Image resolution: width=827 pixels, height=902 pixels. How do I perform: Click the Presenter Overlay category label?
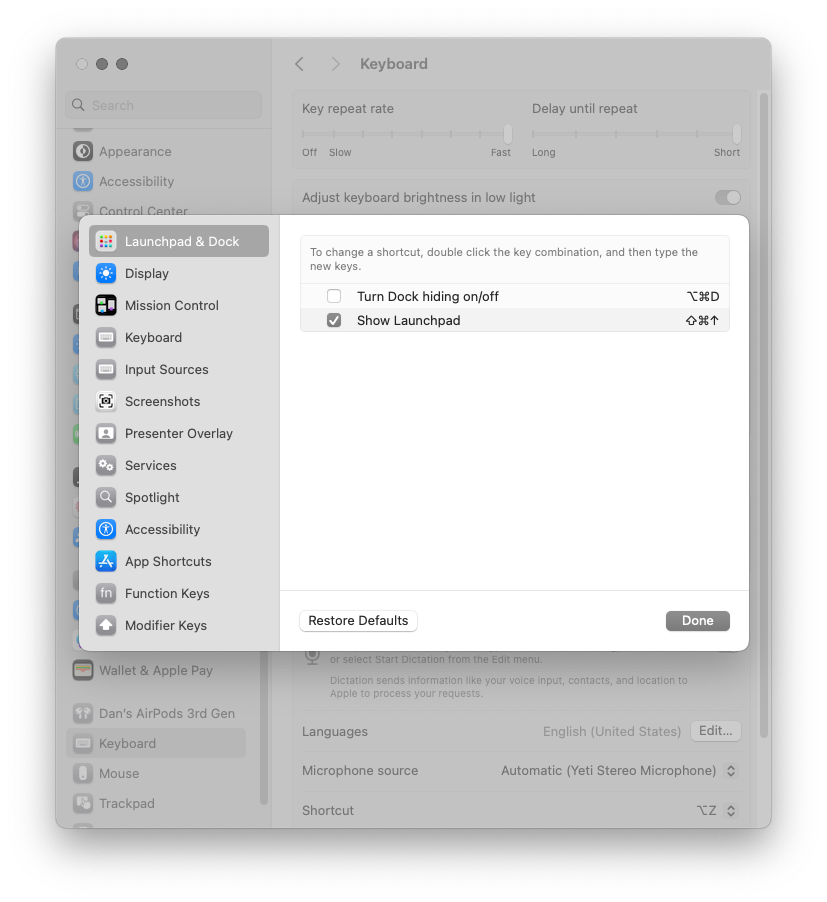[179, 433]
